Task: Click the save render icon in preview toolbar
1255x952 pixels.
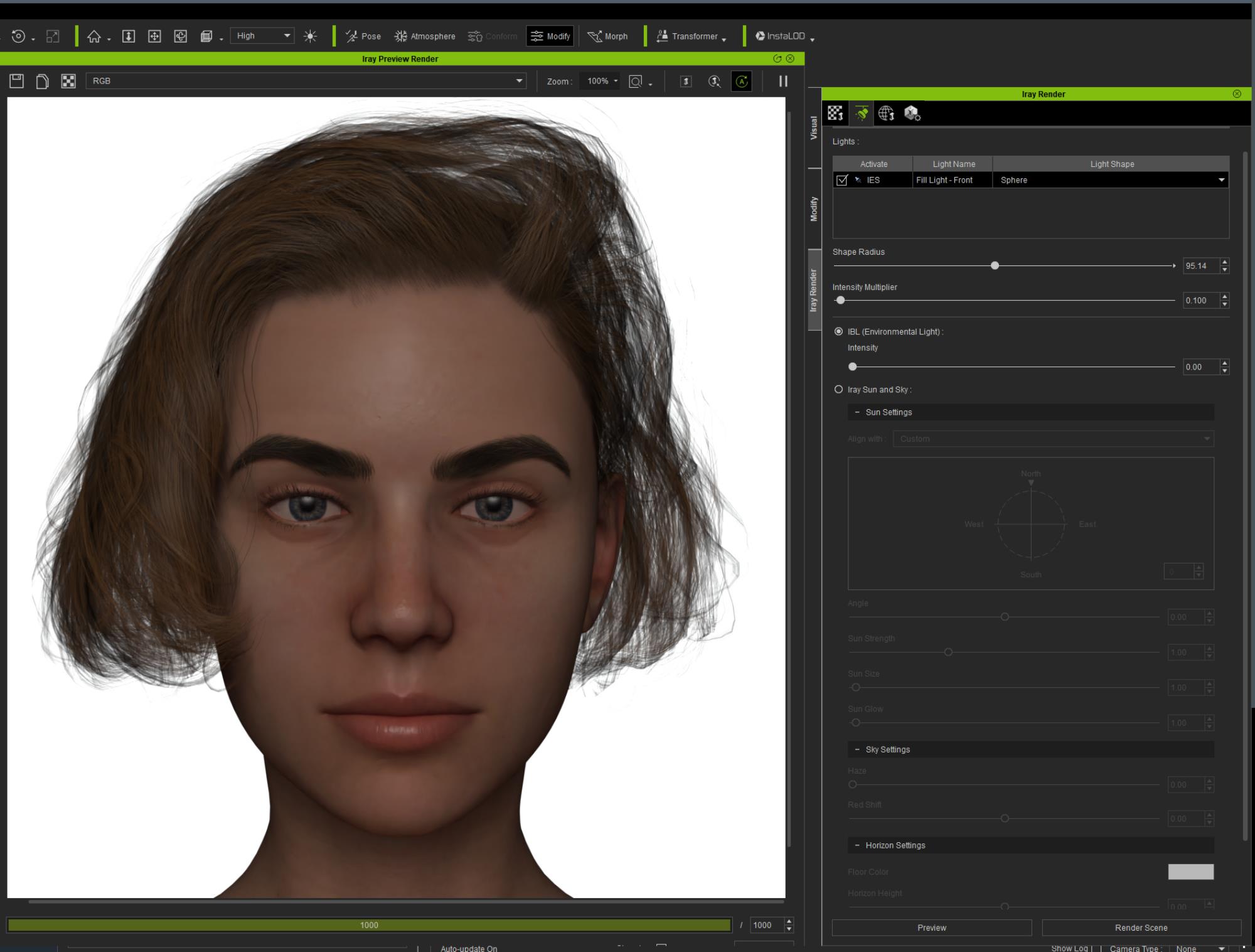Action: click(x=17, y=81)
